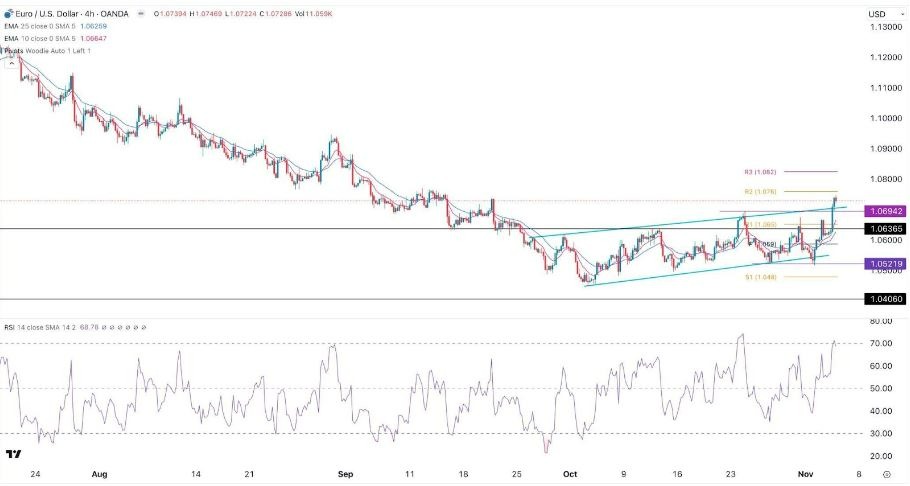The width and height of the screenshot is (910, 486).
Task: Click the purple 1.05219 price label
Action: tap(884, 264)
